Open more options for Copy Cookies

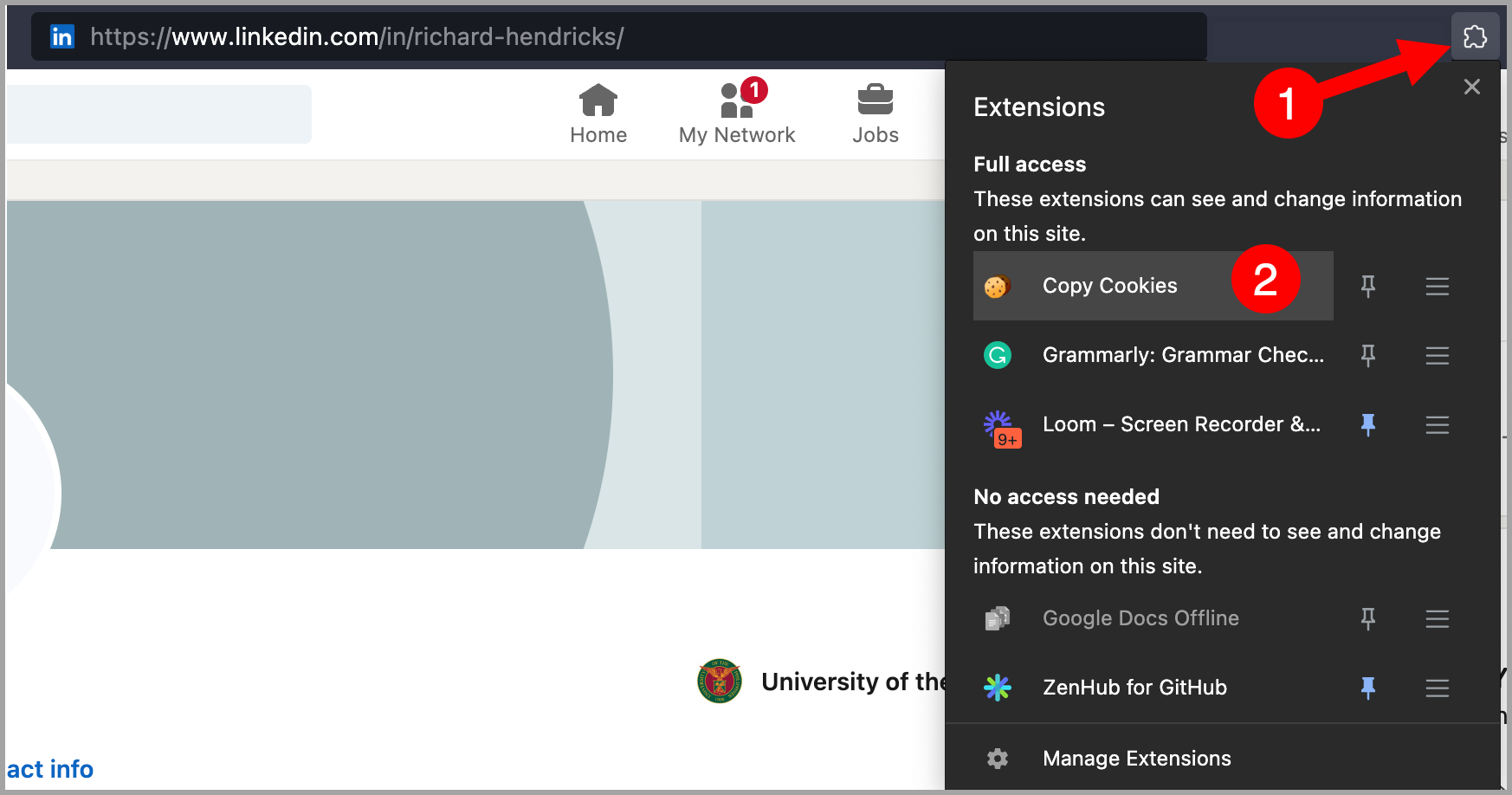(1438, 286)
